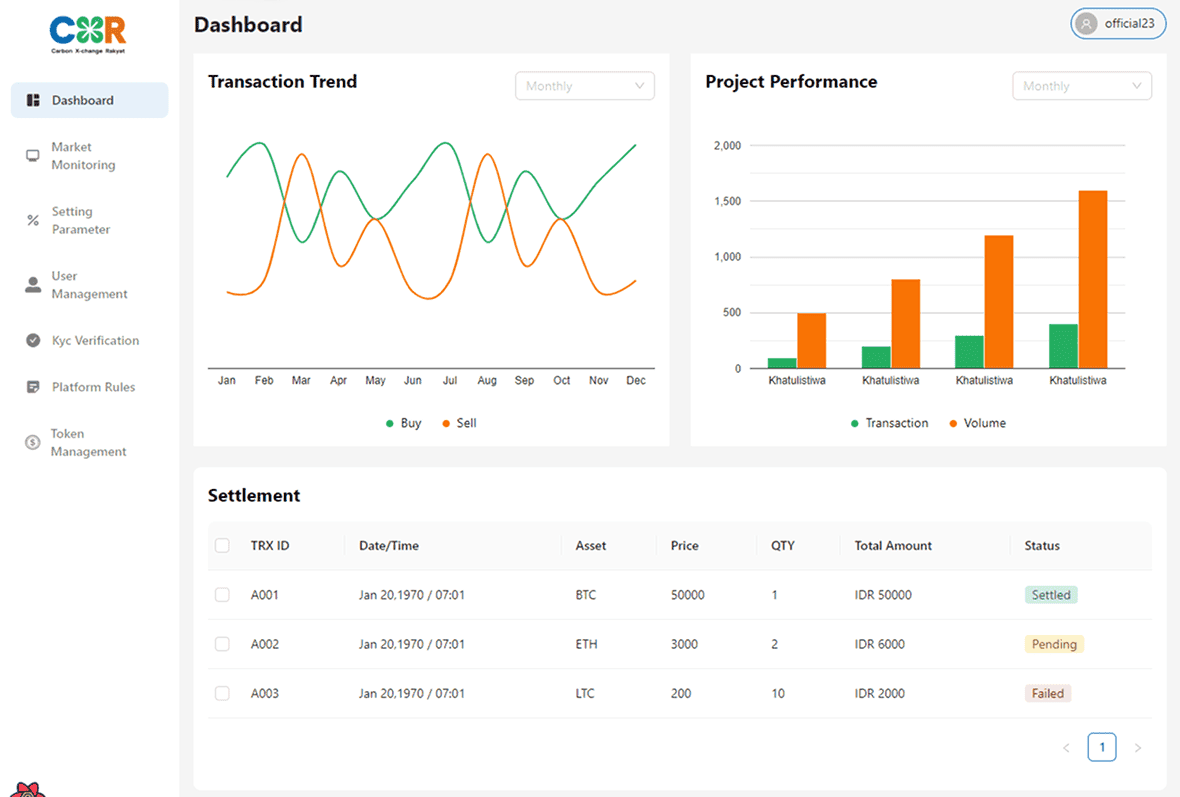Click the Failed status tag
The width and height of the screenshot is (1180, 797).
[x=1048, y=693]
